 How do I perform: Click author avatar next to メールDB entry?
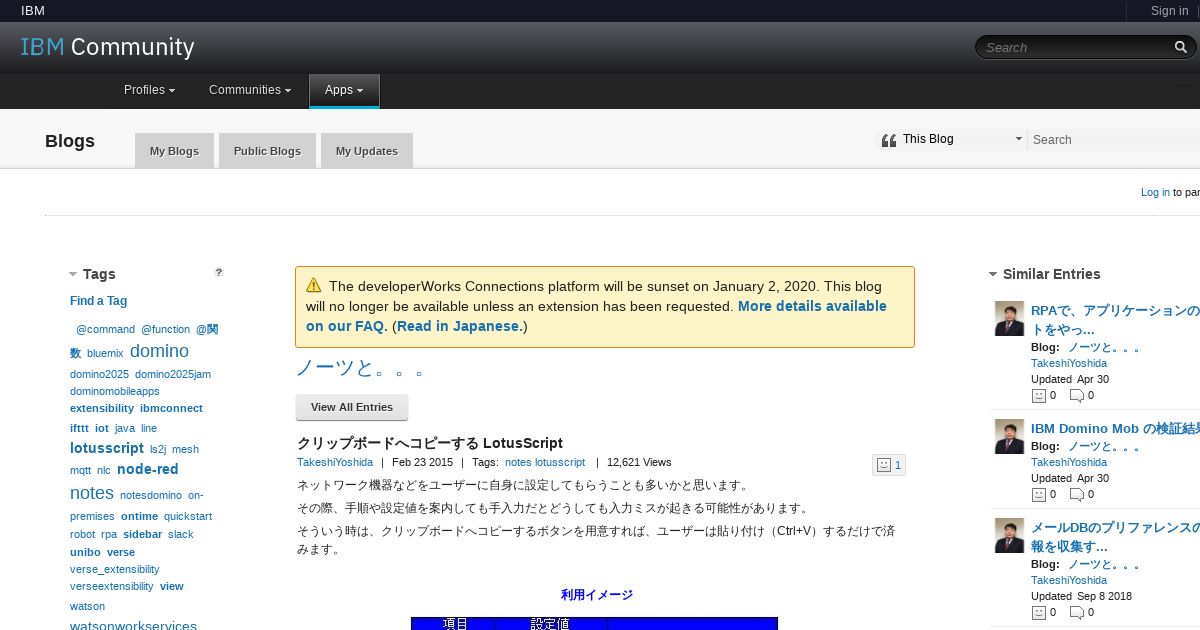click(x=1009, y=535)
